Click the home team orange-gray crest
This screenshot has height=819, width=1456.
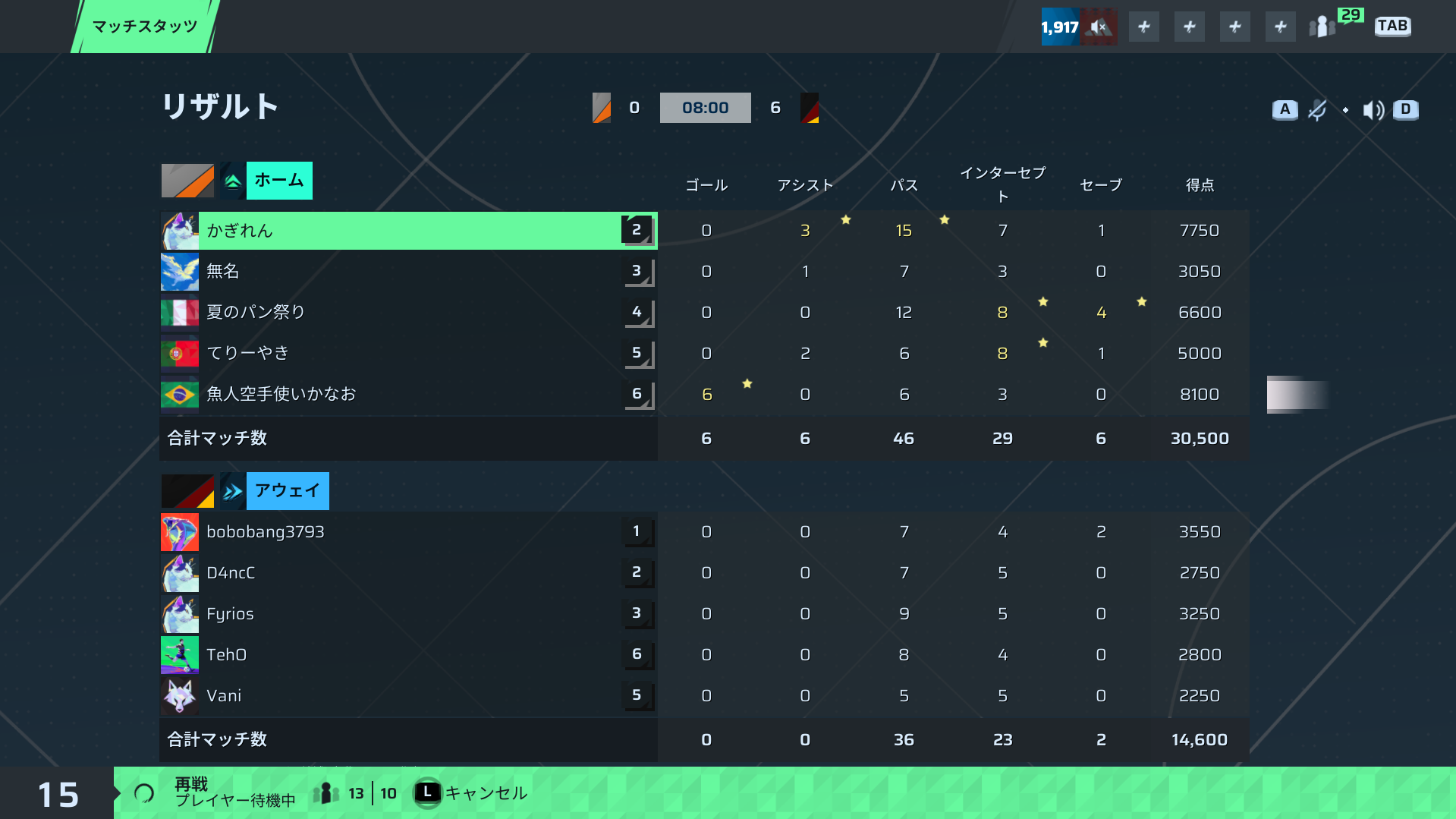(x=187, y=181)
